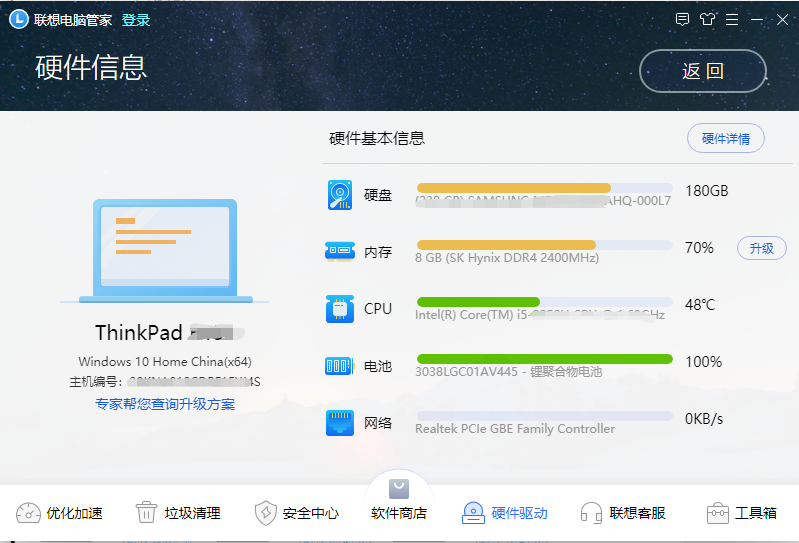Click the hard disk (硬盘) icon
Screen dimensions: 799x543
(340, 194)
